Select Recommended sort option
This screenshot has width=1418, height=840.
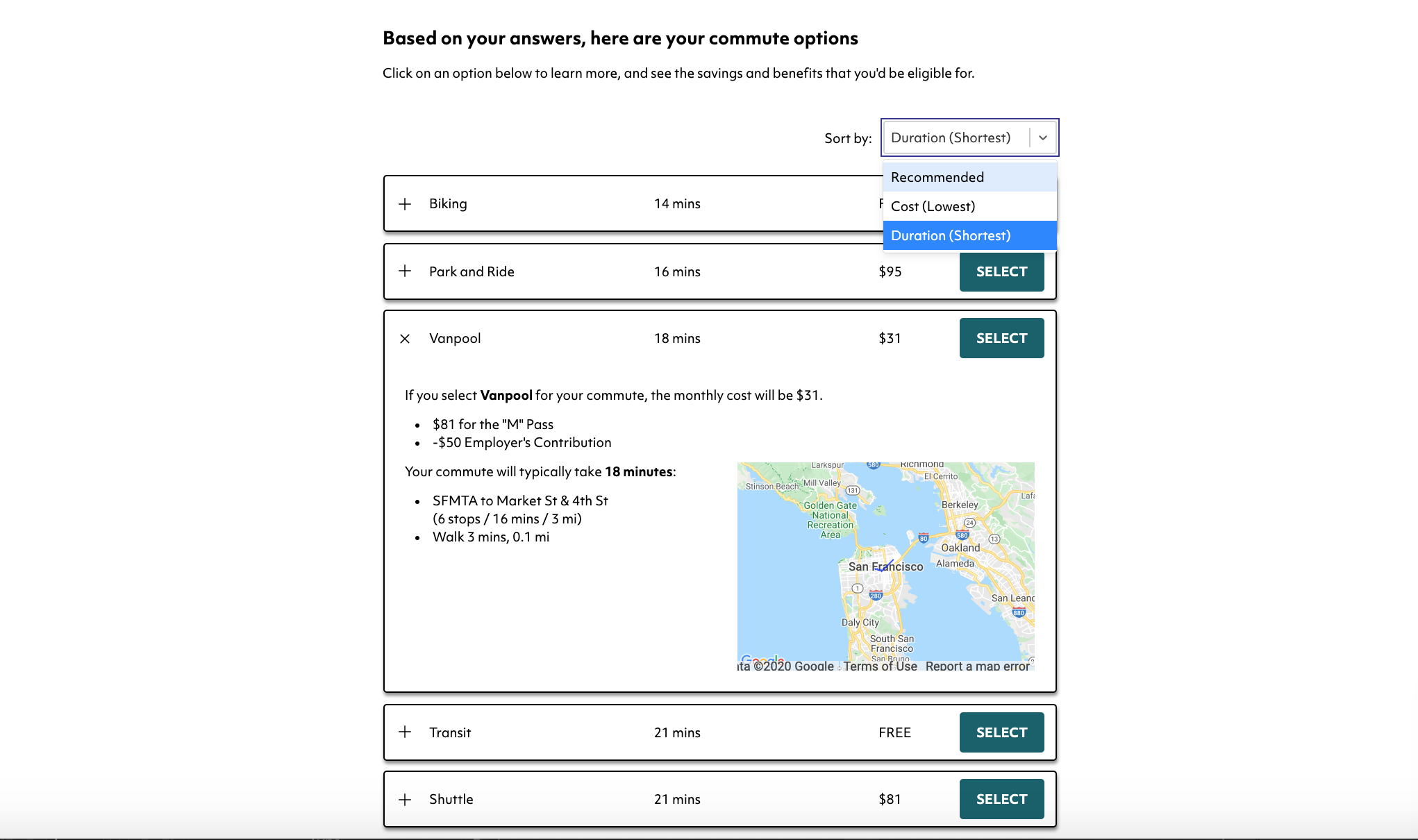[968, 176]
